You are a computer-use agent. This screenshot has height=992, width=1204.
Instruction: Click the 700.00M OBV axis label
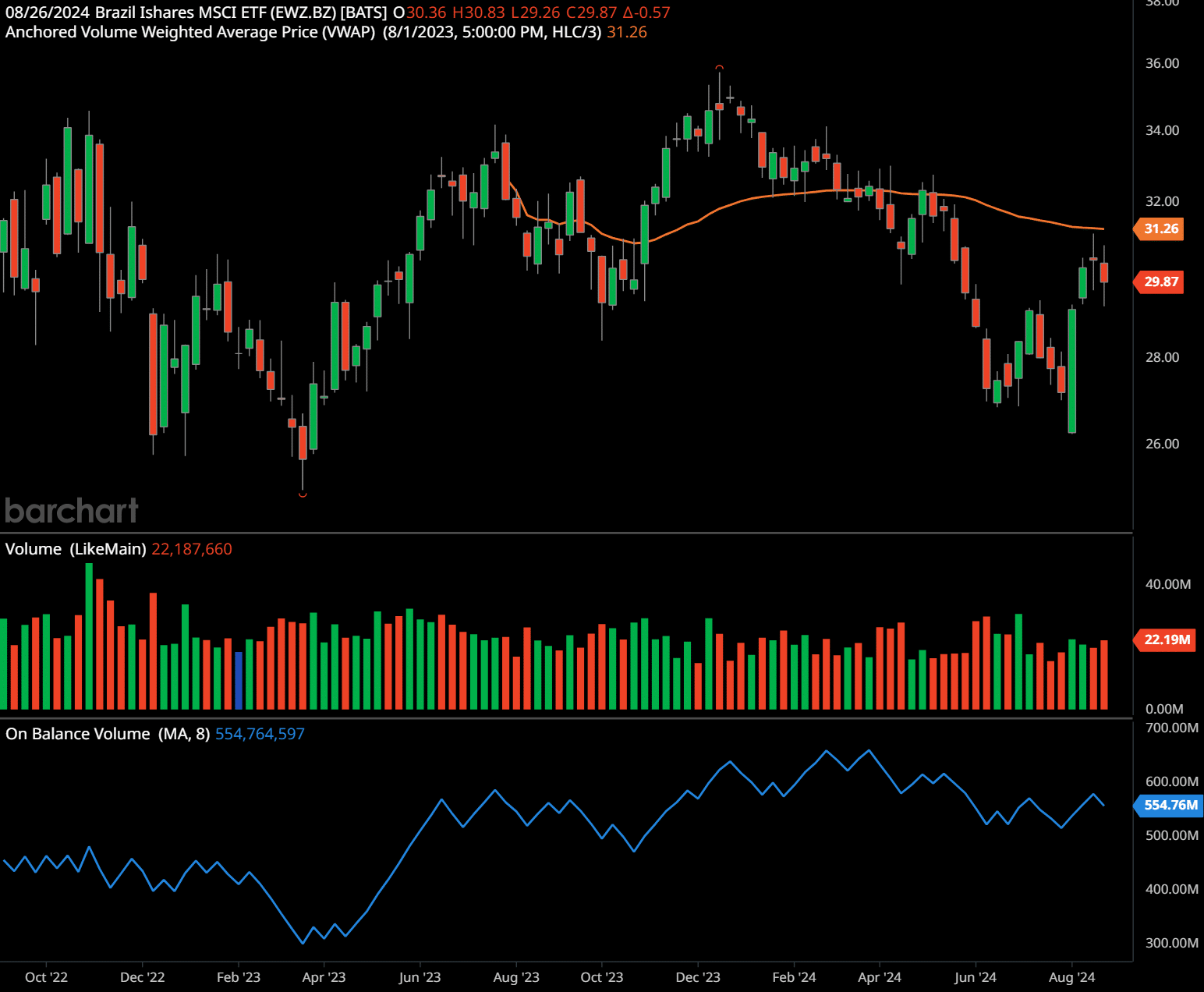point(1172,728)
